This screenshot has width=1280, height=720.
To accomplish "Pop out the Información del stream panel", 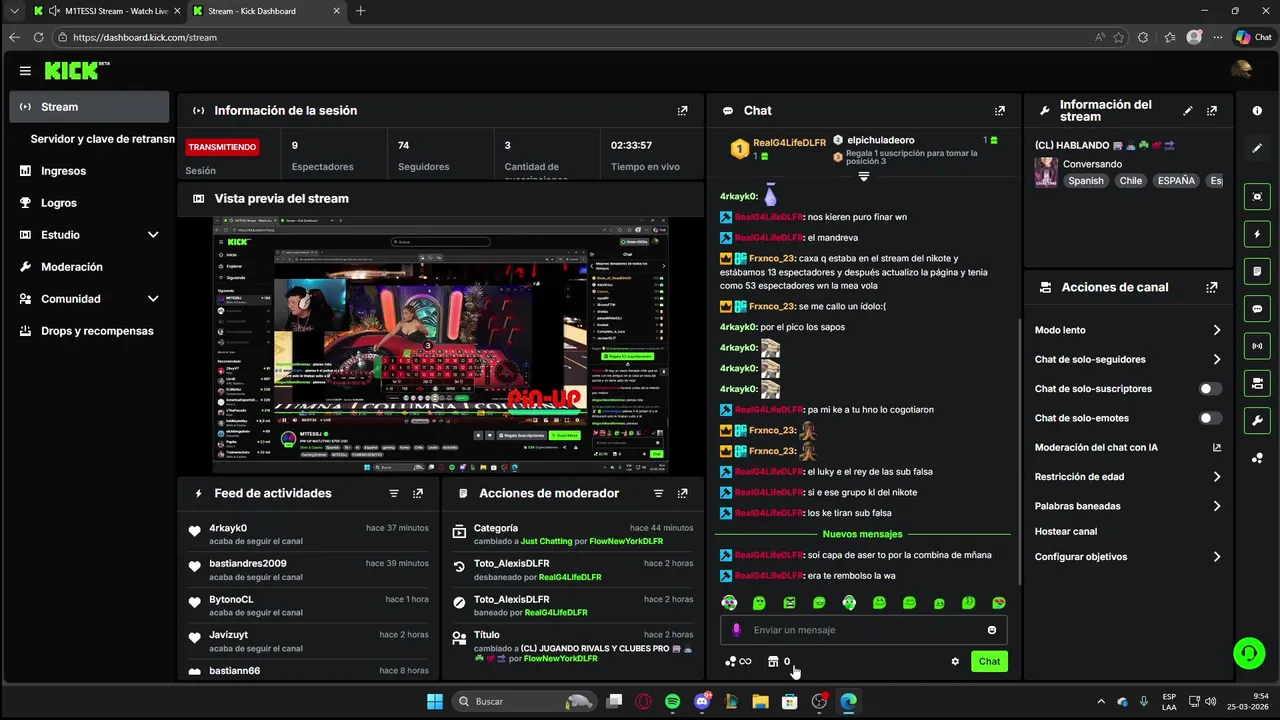I will [1212, 111].
